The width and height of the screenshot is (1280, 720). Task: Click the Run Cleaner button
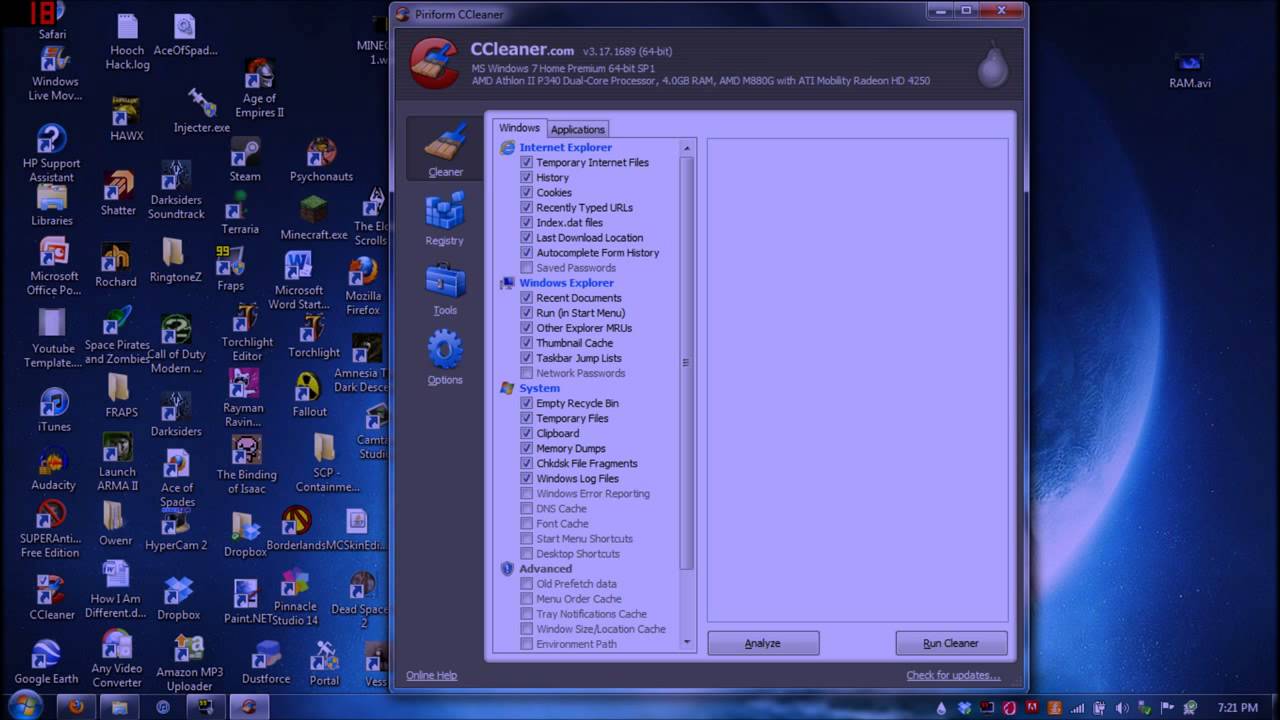coord(951,643)
